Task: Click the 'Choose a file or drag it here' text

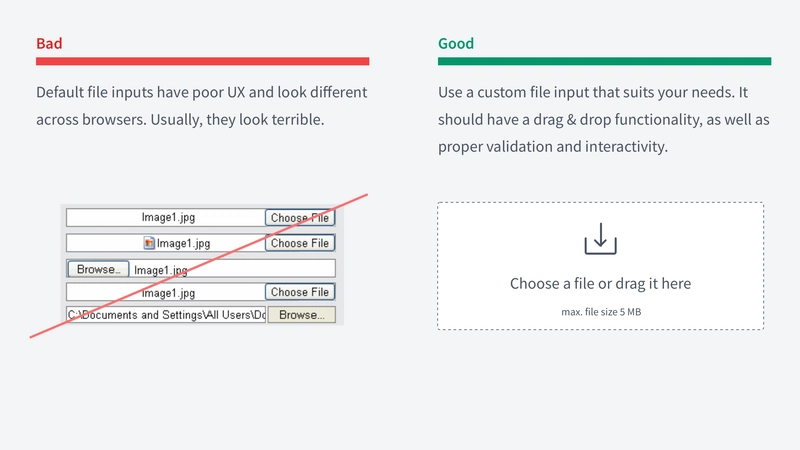Action: 601,283
